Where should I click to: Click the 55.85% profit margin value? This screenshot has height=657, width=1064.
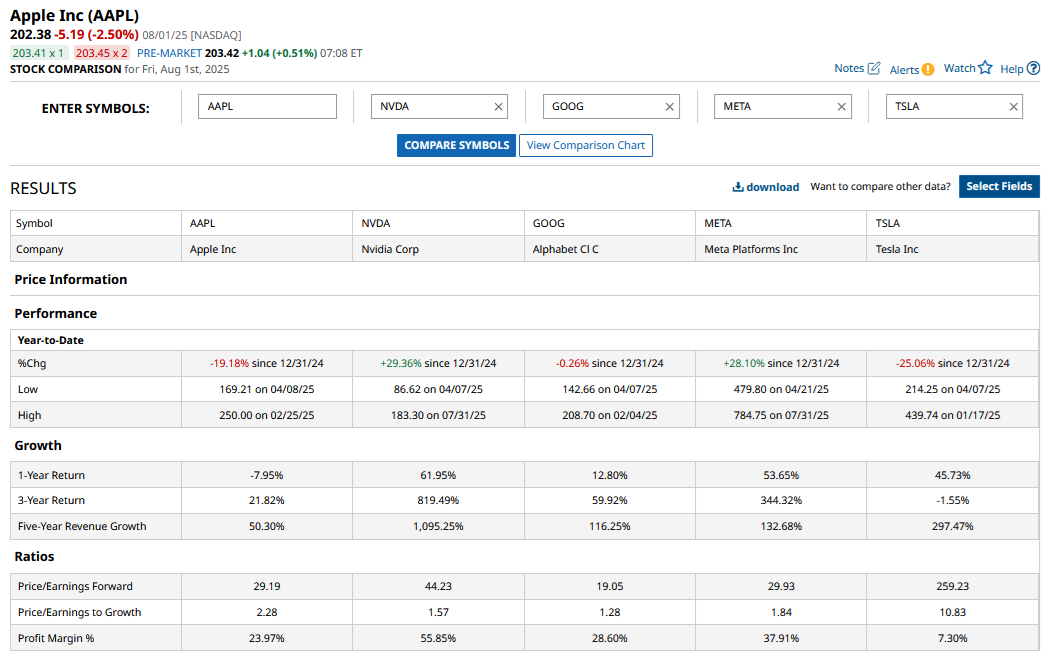pos(438,638)
